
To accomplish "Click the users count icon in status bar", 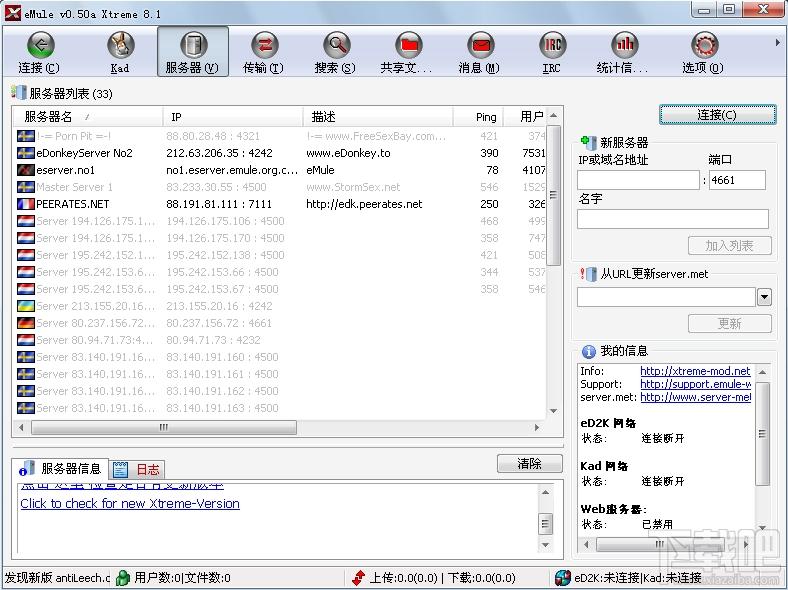I will pos(123,578).
